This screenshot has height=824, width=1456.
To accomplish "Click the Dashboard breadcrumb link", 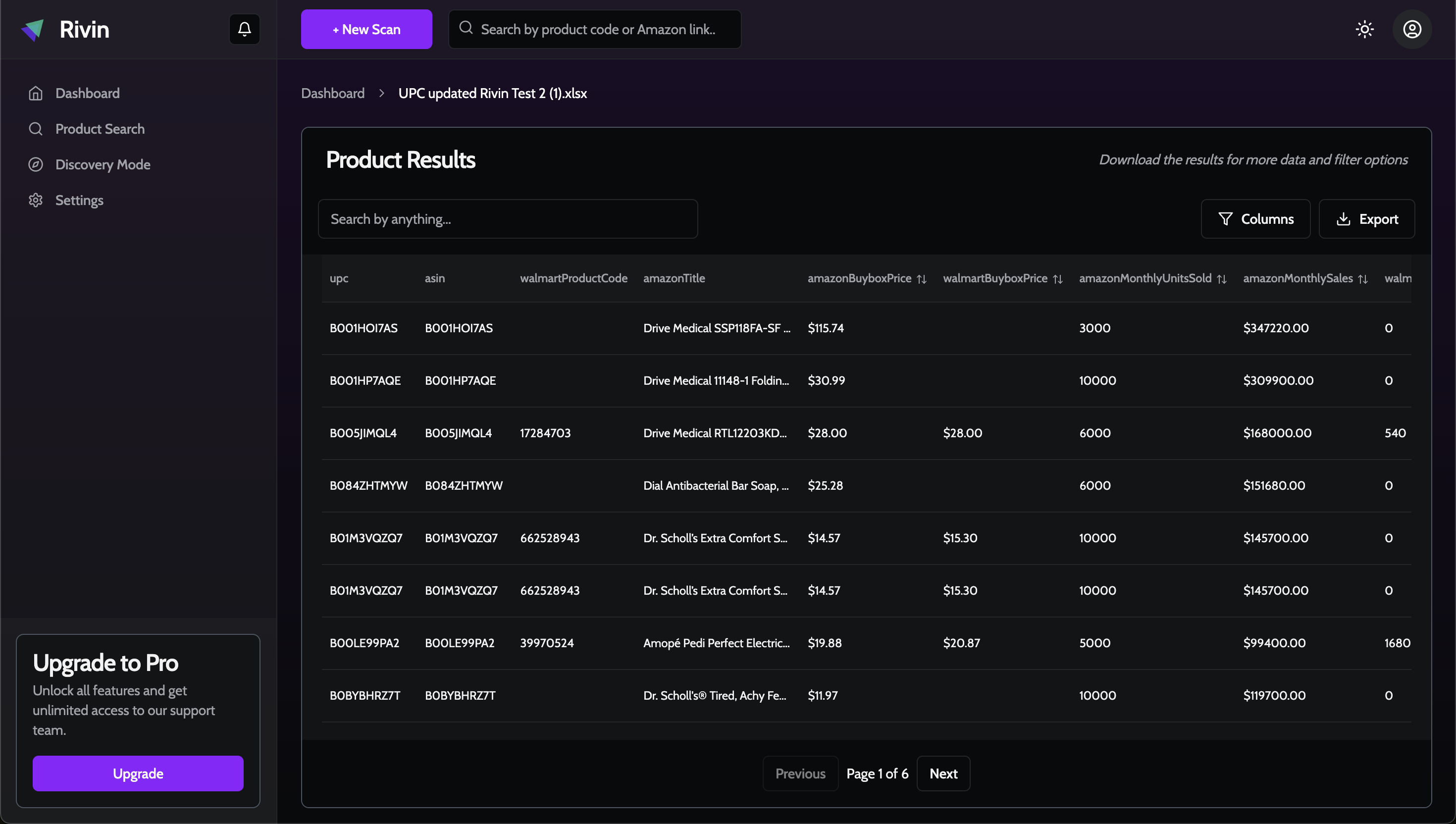I will 333,93.
